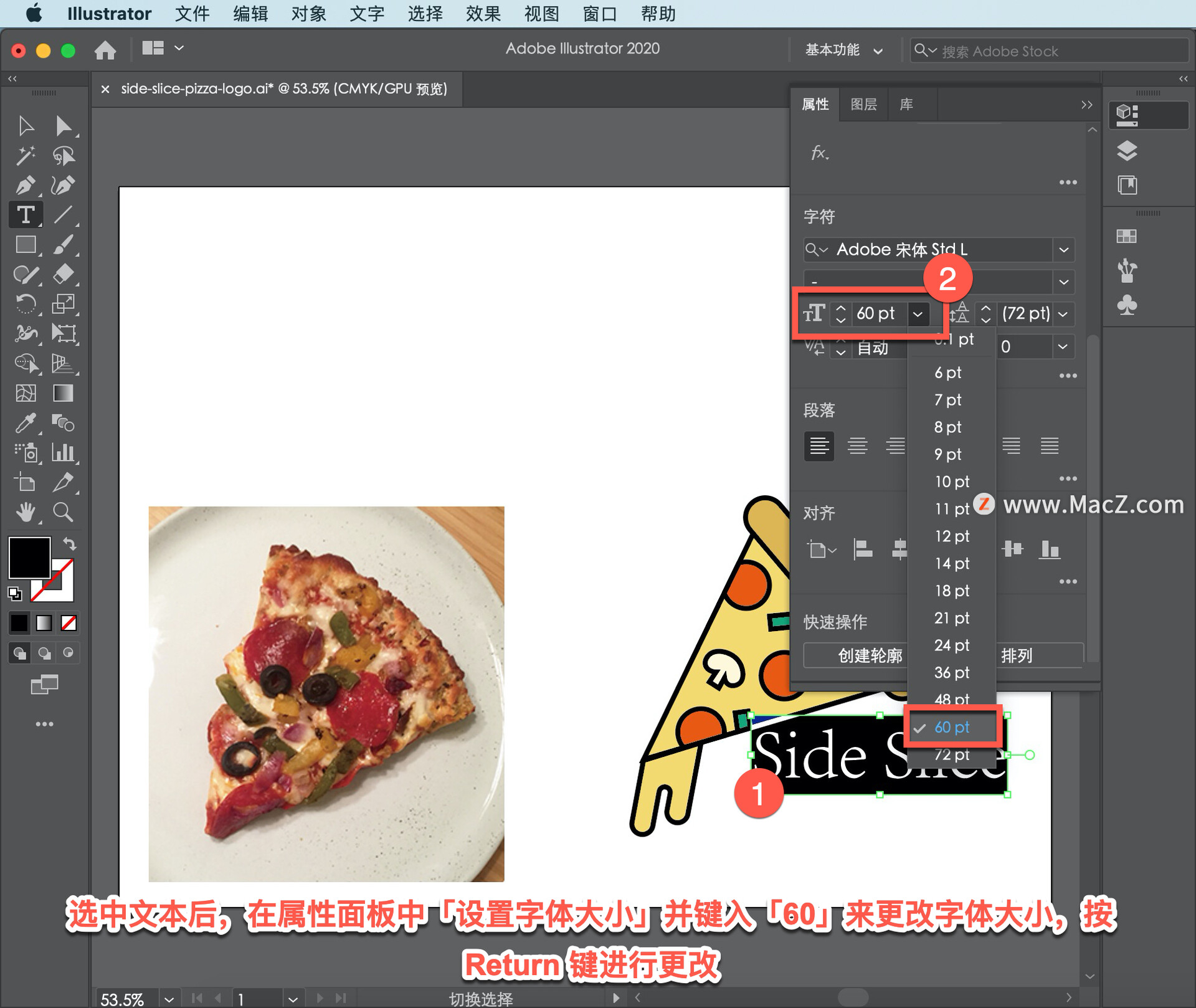Click the font size 60 pt field
Image resolution: width=1196 pixels, height=1008 pixels.
coord(878,314)
